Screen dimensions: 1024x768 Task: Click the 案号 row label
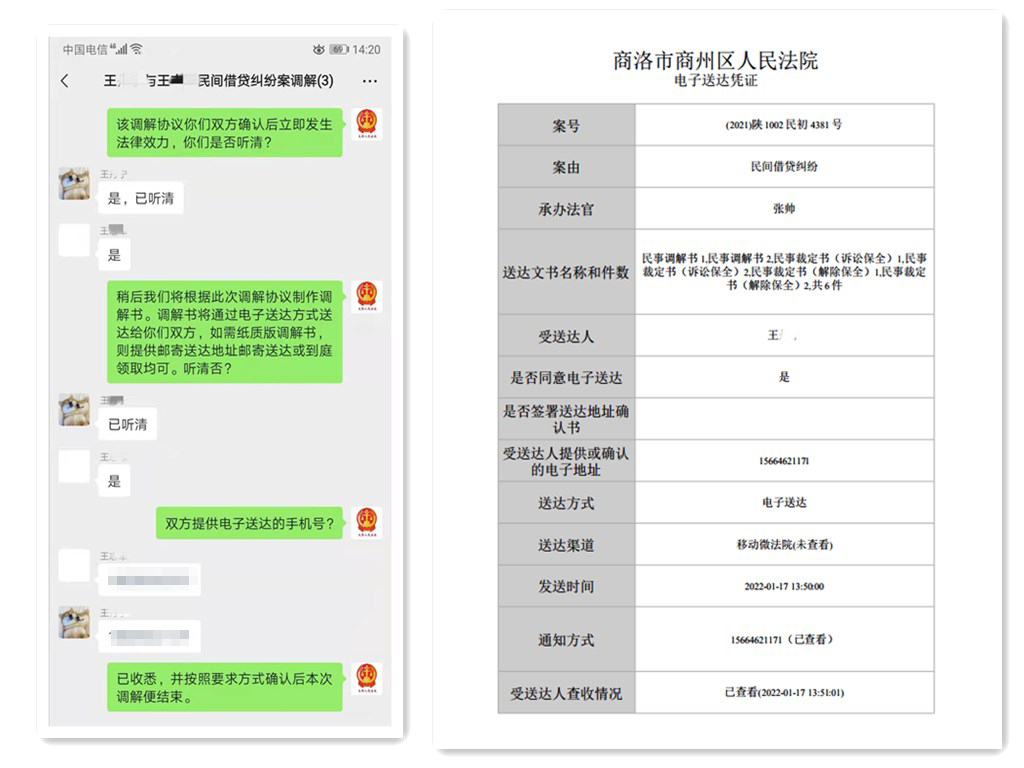point(566,125)
